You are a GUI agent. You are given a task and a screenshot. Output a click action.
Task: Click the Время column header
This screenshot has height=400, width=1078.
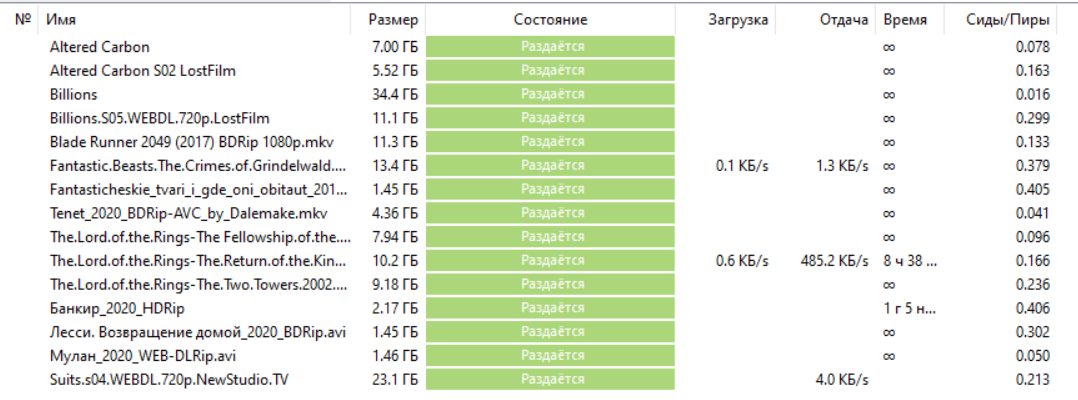(905, 20)
